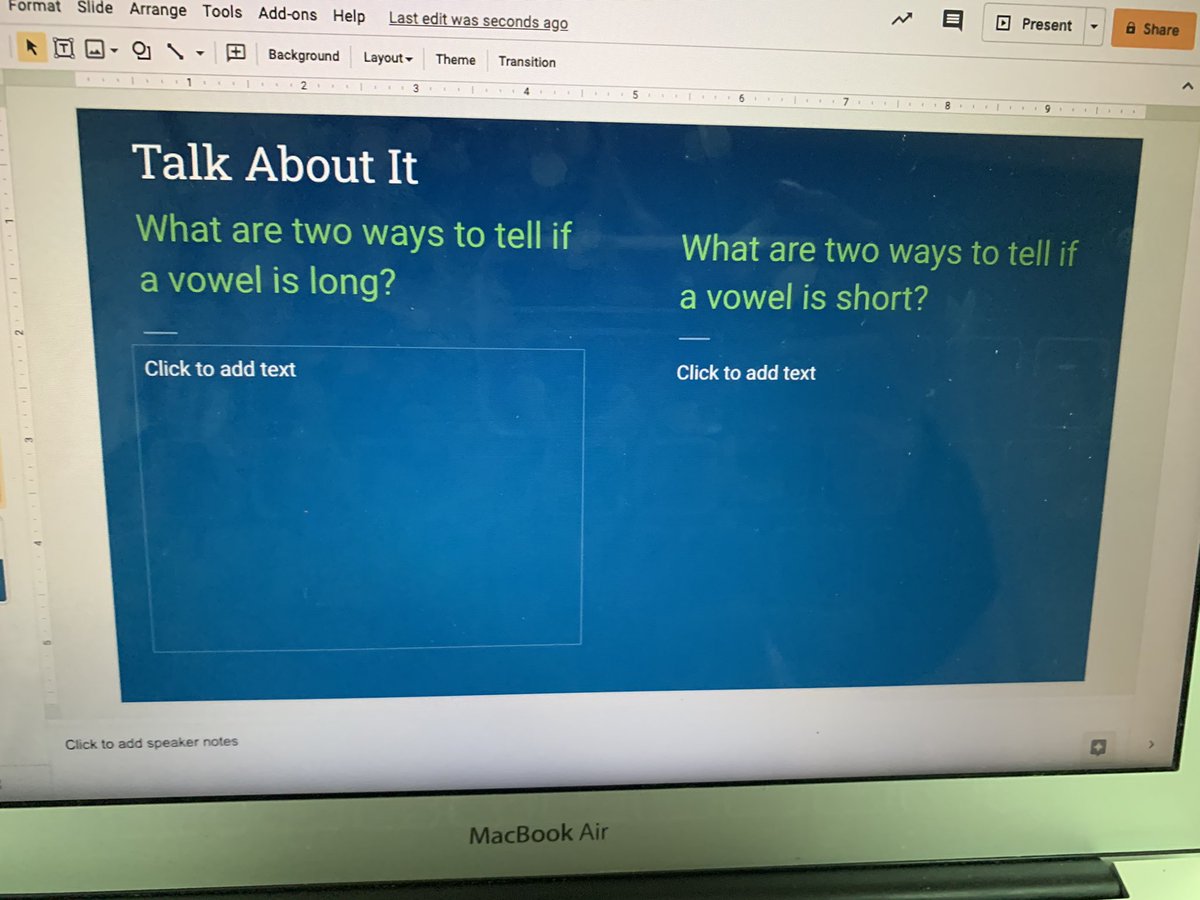Open the Background settings

(303, 55)
